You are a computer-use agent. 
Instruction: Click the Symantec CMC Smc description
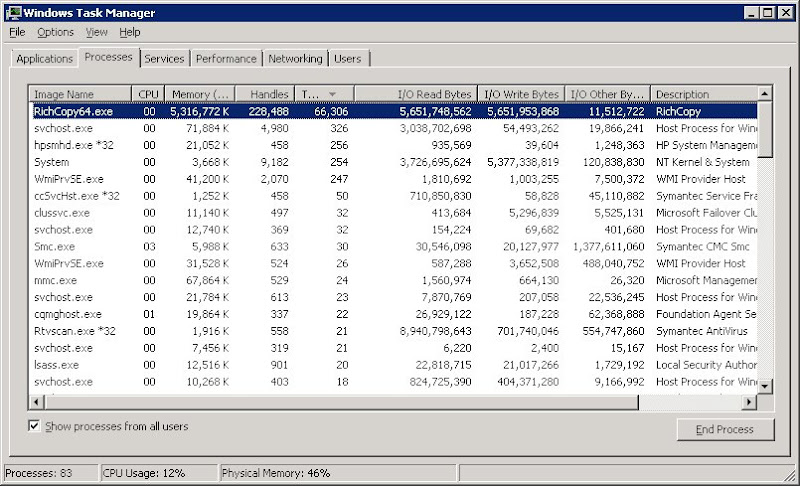(703, 246)
